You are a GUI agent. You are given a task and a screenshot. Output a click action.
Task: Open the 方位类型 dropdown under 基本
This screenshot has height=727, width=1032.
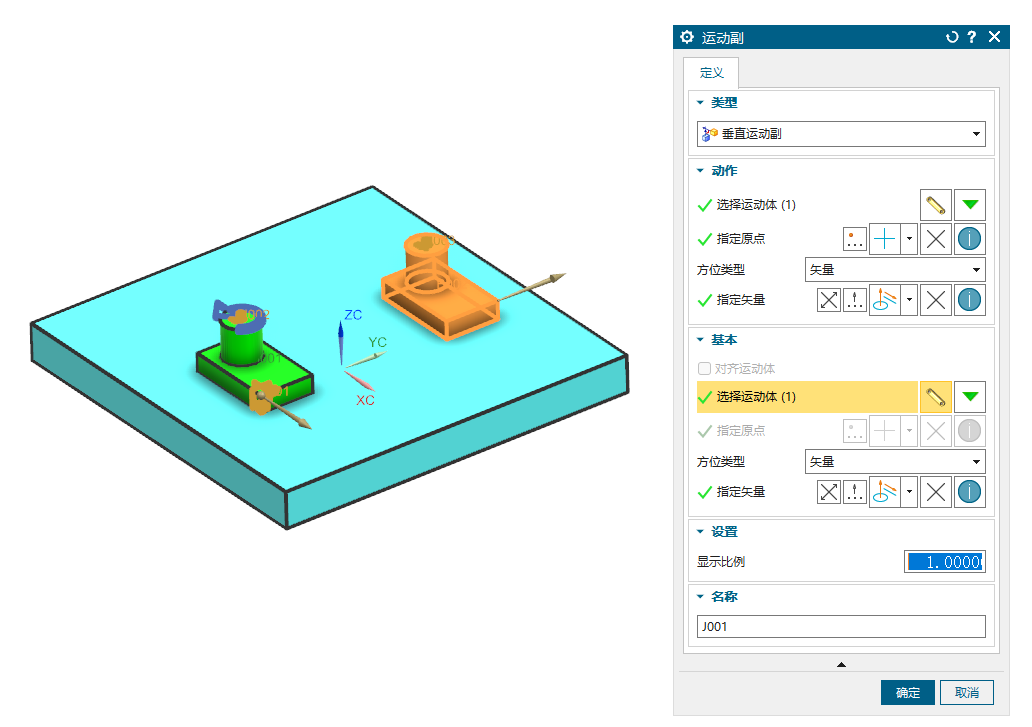click(x=894, y=462)
